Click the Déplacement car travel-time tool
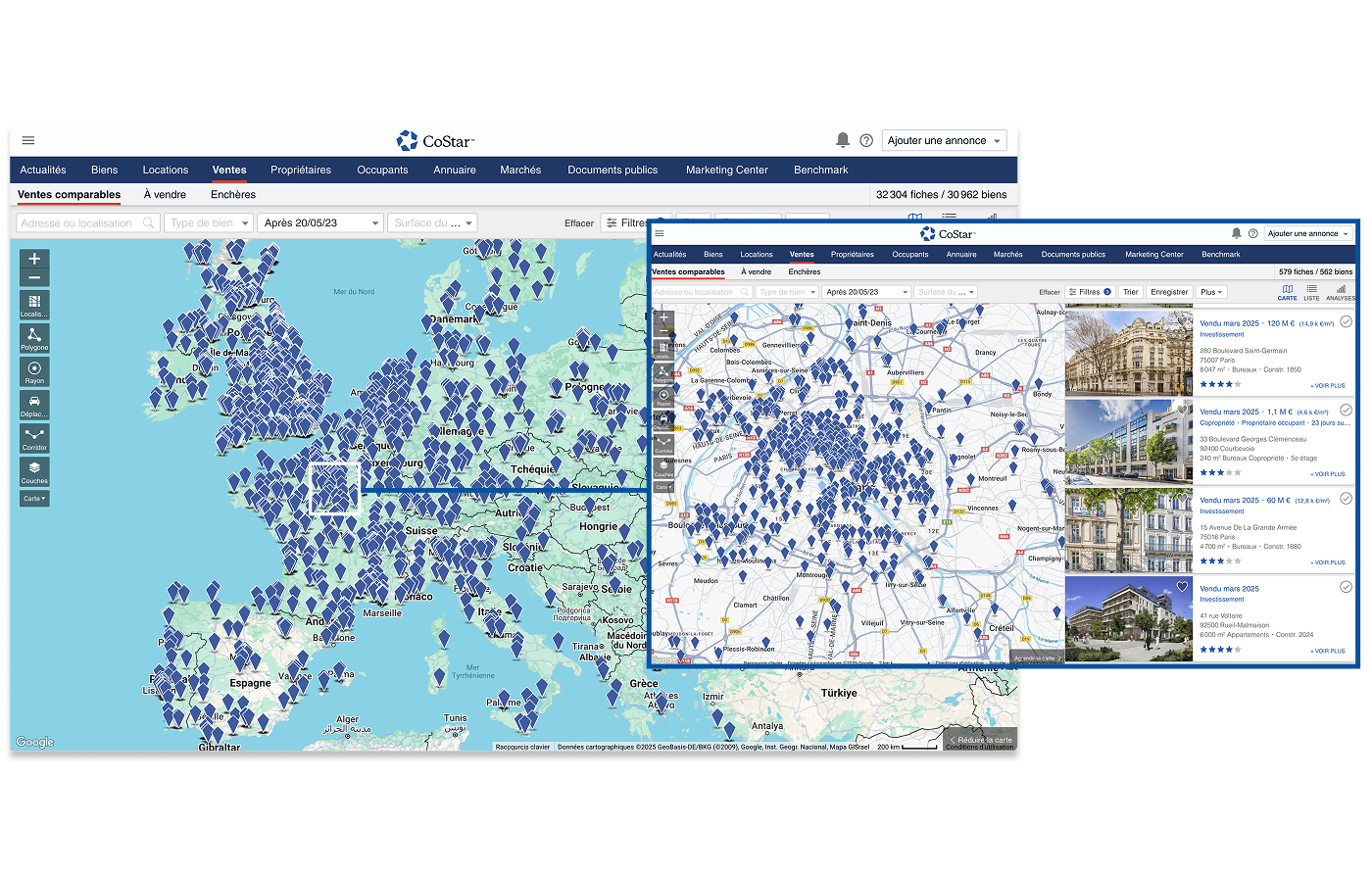 coord(34,405)
